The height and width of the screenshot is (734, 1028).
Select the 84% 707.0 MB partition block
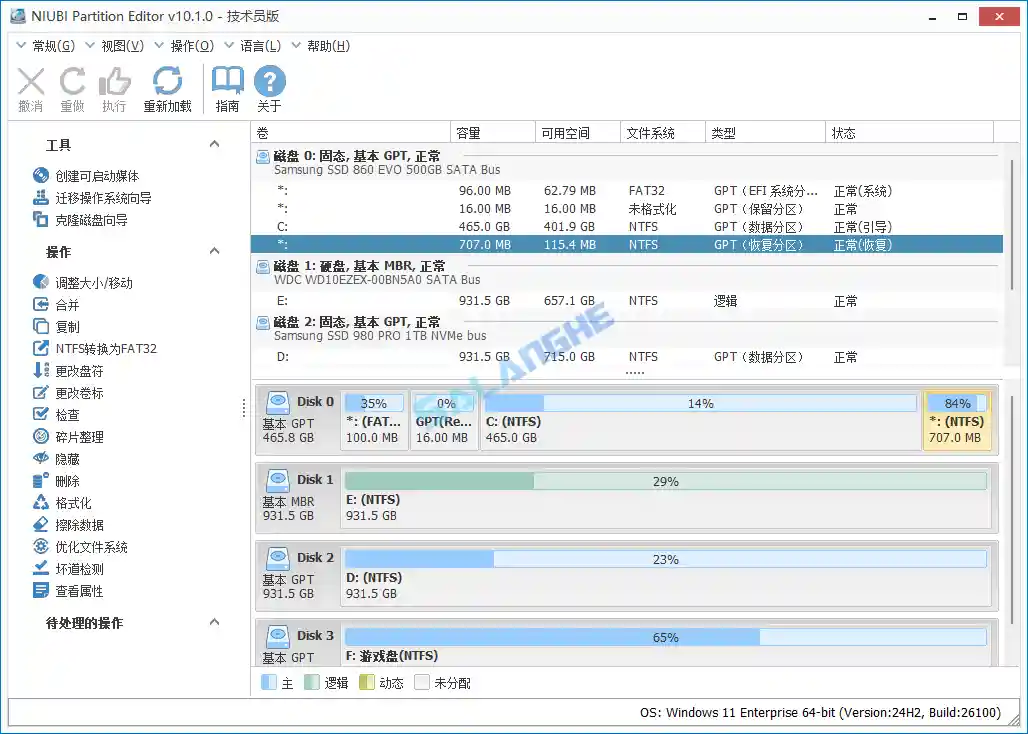tap(957, 420)
